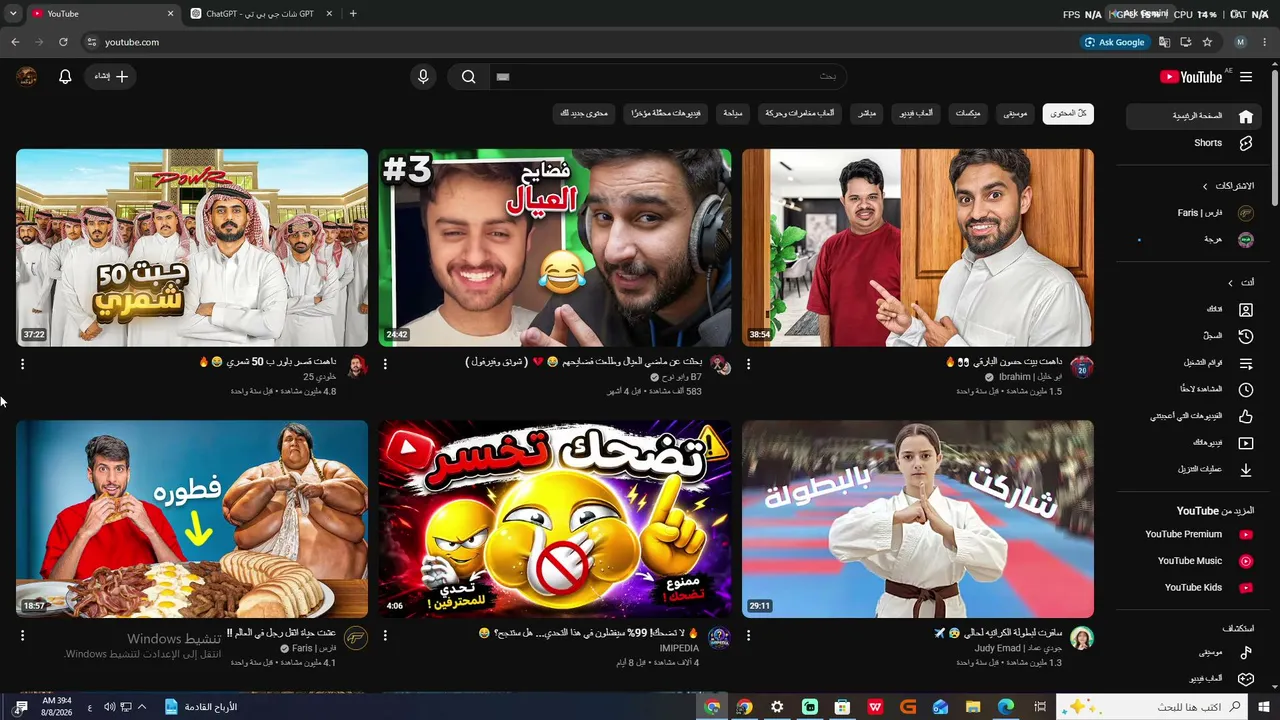1280x720 pixels.
Task: Open the more-options menu for the Judy Emad video
Action: (x=748, y=636)
